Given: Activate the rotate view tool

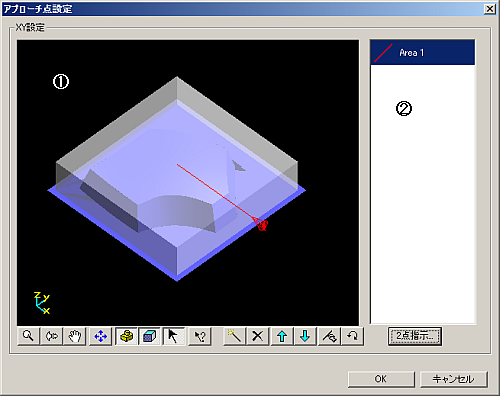Looking at the screenshot, I should (52, 336).
